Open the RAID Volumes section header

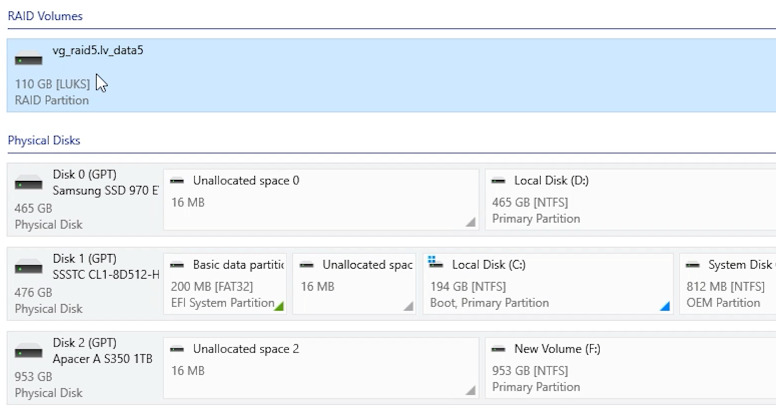(45, 16)
